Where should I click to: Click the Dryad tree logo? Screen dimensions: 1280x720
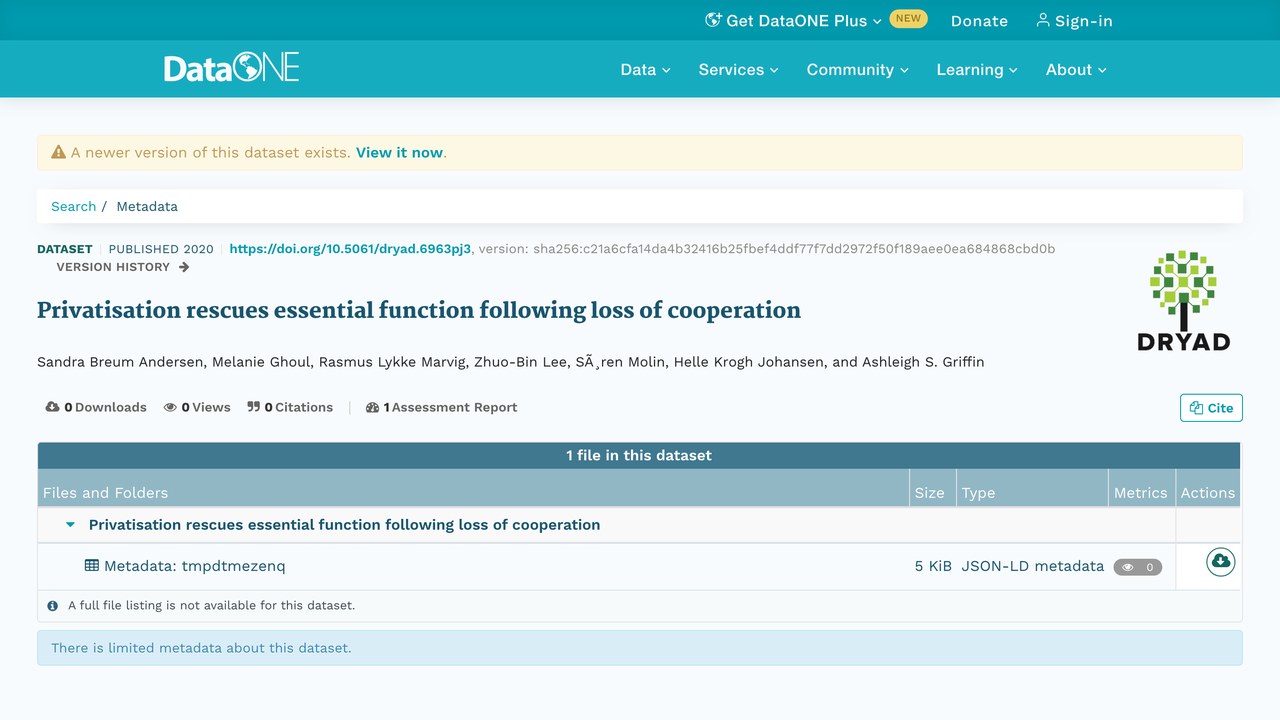pos(1183,300)
